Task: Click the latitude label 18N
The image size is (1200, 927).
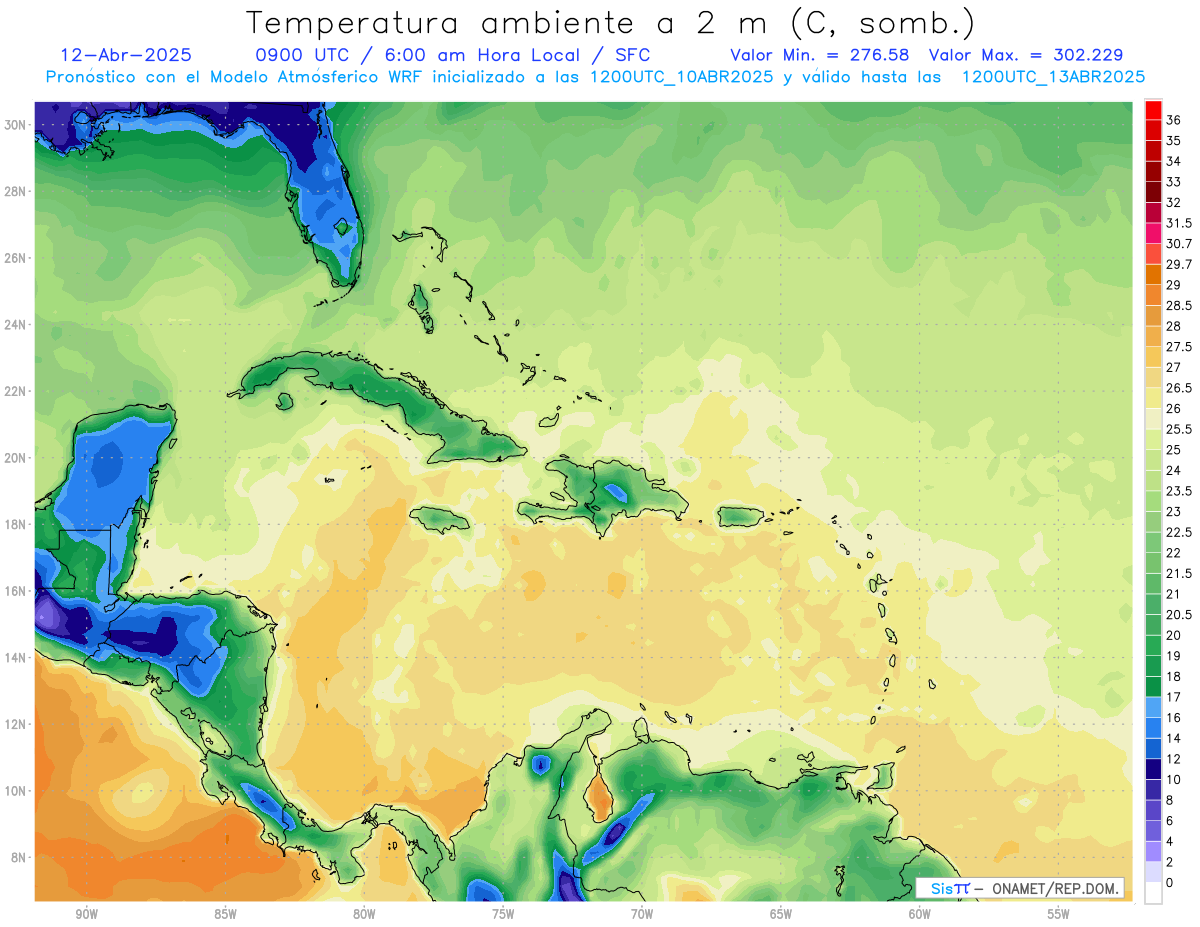Action: click(x=16, y=524)
